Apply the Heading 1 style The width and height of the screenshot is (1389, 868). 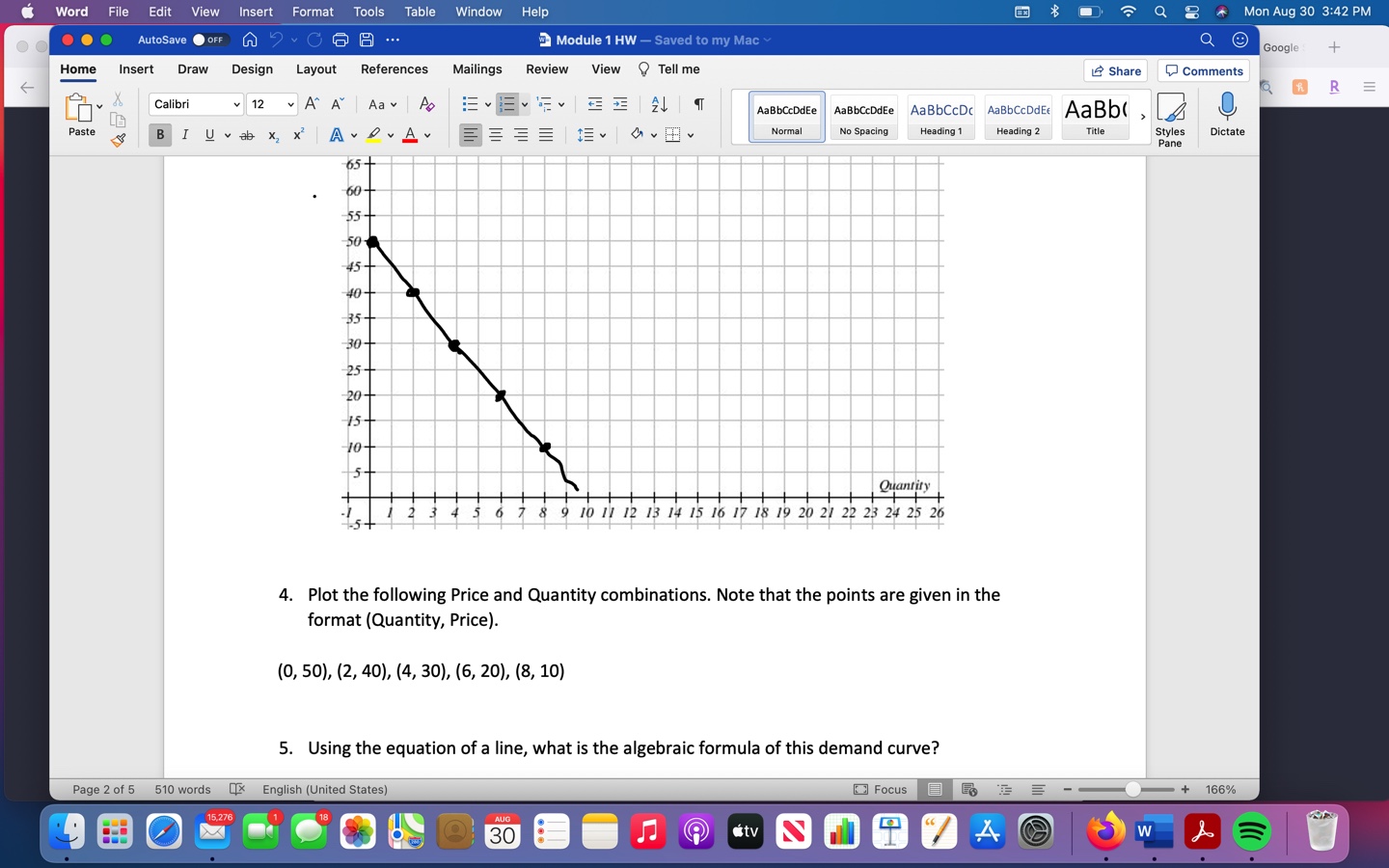940,116
